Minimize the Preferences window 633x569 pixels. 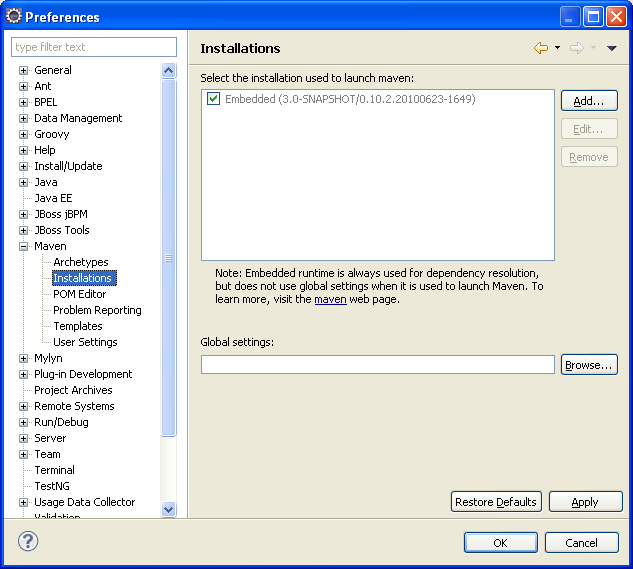[570, 17]
